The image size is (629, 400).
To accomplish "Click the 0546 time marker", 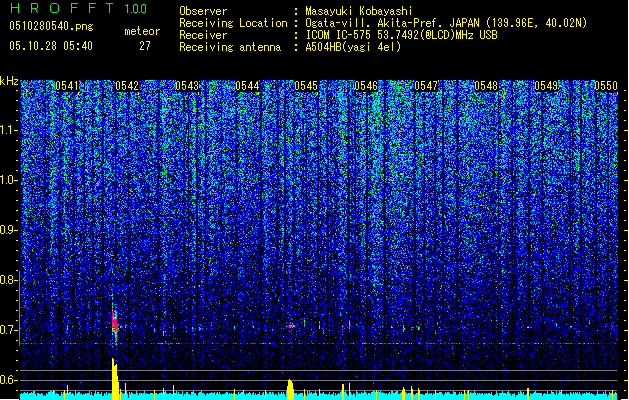I will (x=366, y=86).
